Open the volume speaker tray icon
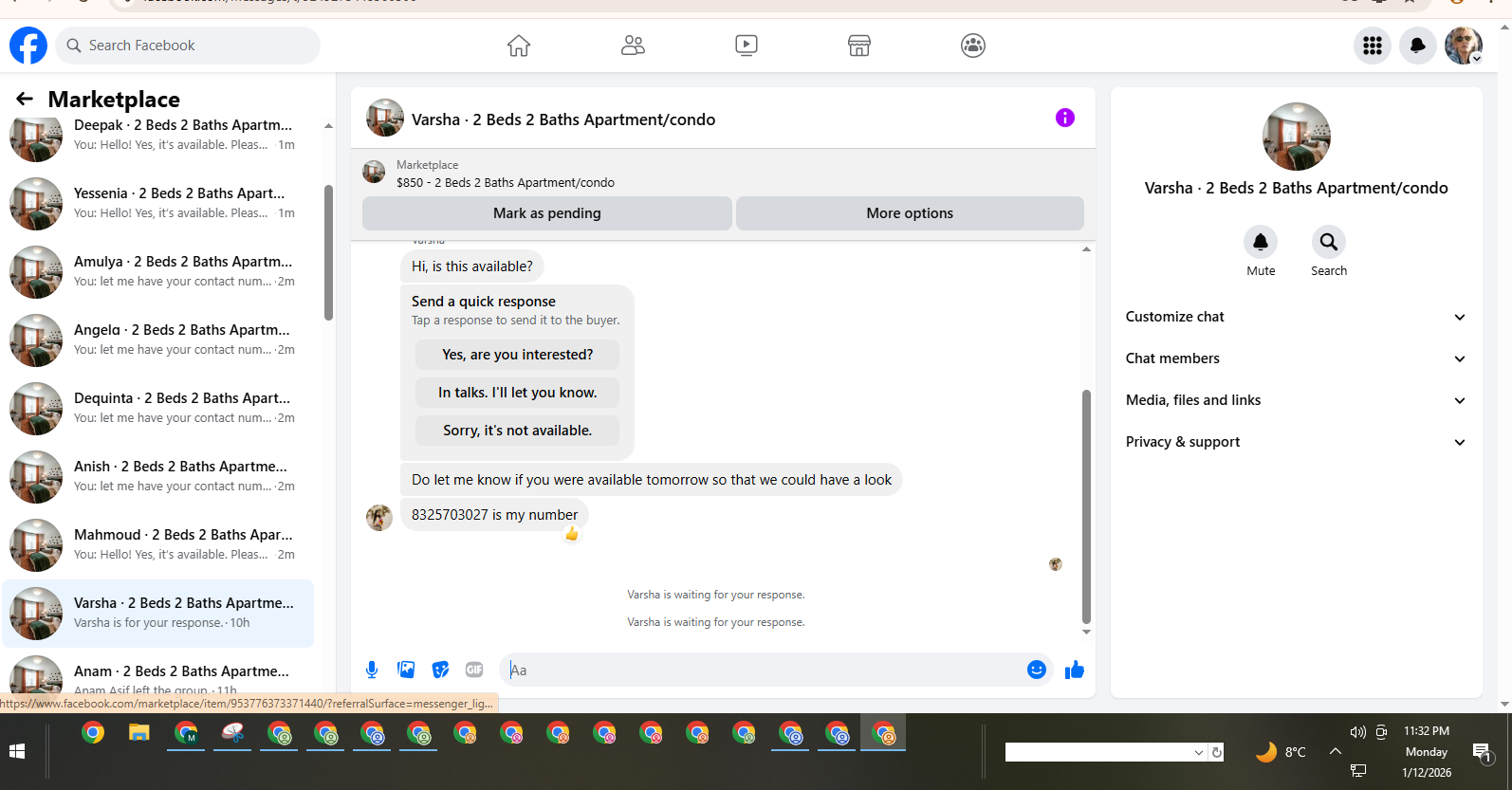Image resolution: width=1512 pixels, height=790 pixels. [x=1357, y=732]
